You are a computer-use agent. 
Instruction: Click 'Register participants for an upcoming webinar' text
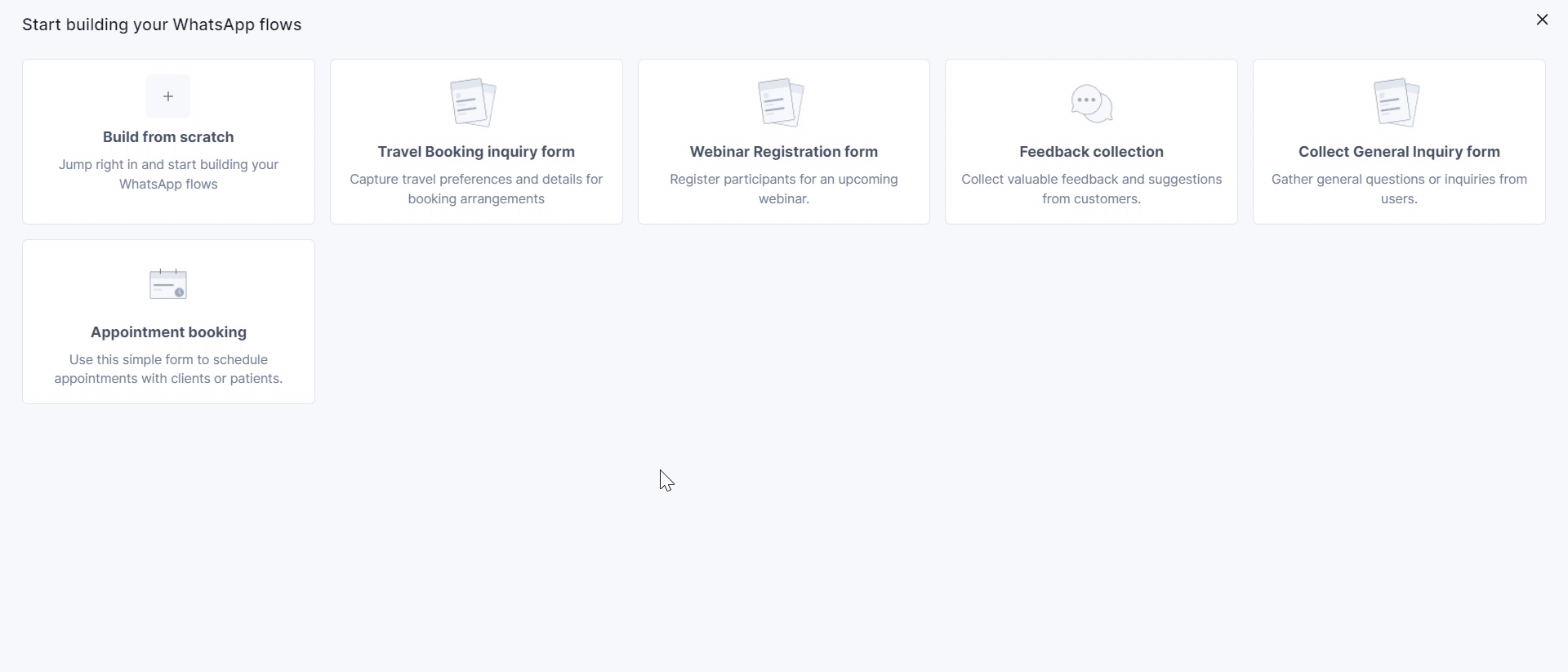pyautogui.click(x=784, y=189)
